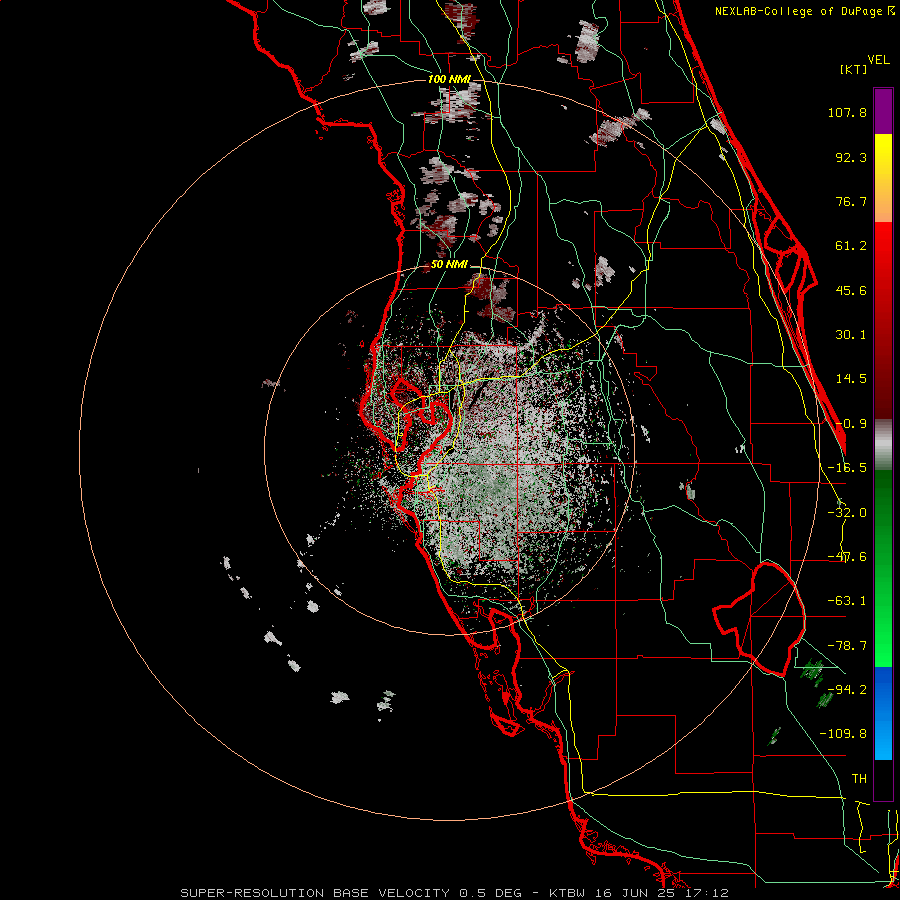The image size is (900, 900).
Task: Click the -63.1 velocity scale value
Action: pyautogui.click(x=847, y=601)
